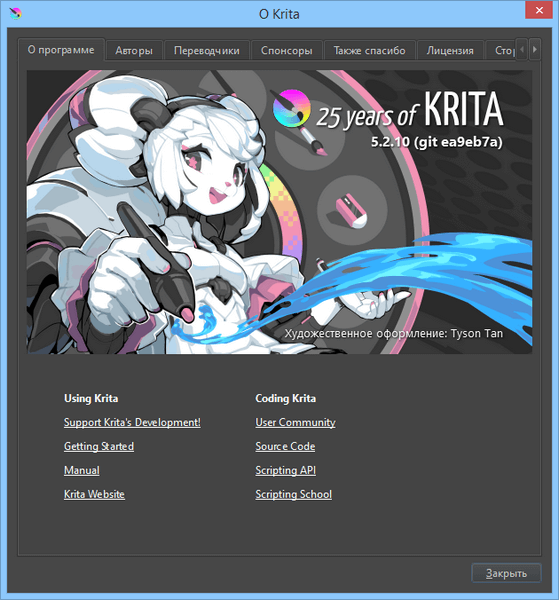Click the Coding Krita heading
Viewport: 559px width, 600px height.
coord(285,398)
